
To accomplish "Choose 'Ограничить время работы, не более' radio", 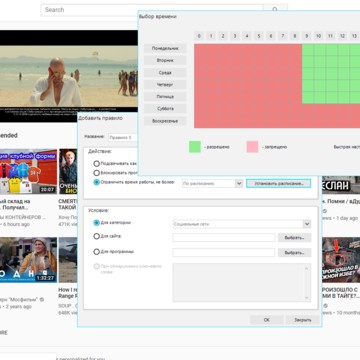I will 97,182.
